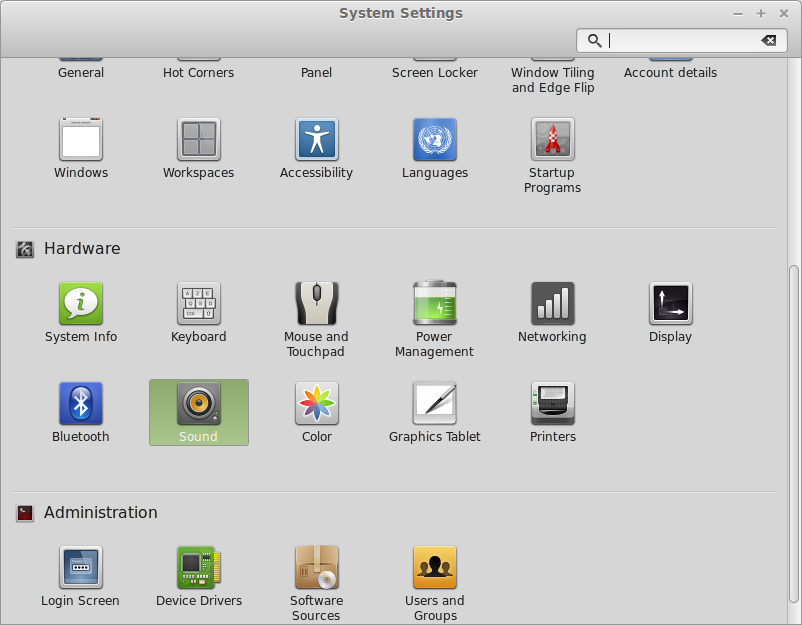Viewport: 802px width, 625px height.
Task: Open the Languages settings
Action: (435, 148)
